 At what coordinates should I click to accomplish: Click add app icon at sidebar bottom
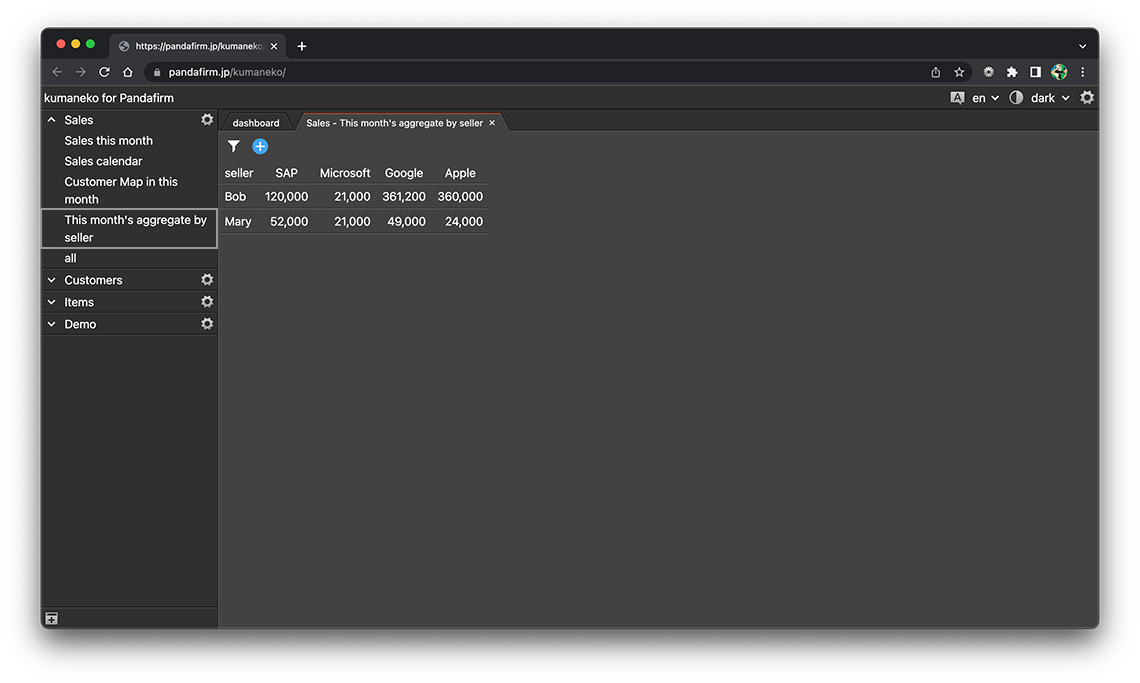[52, 619]
